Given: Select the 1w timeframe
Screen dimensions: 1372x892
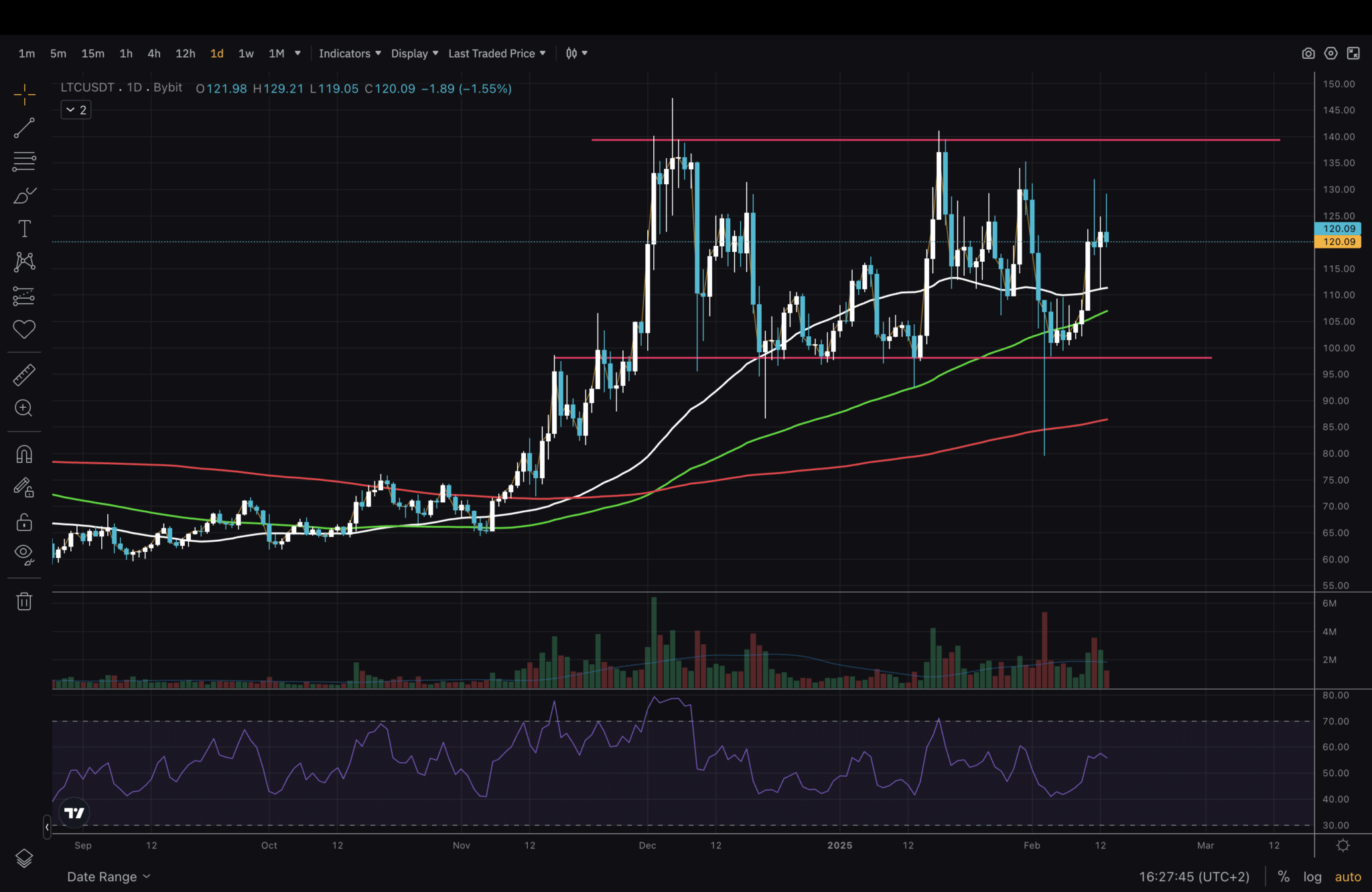Looking at the screenshot, I should pyautogui.click(x=246, y=54).
